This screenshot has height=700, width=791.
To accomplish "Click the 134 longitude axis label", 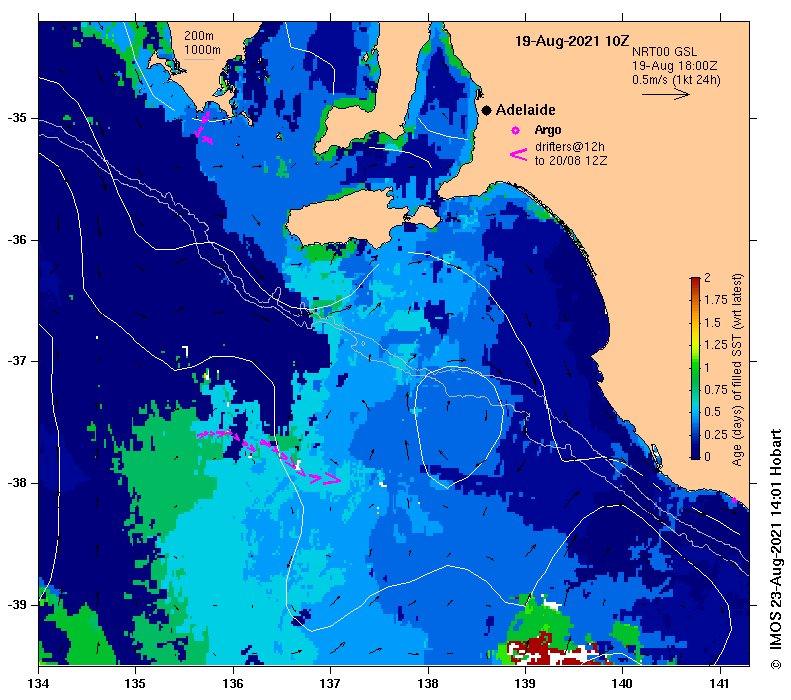I will 38,684.
